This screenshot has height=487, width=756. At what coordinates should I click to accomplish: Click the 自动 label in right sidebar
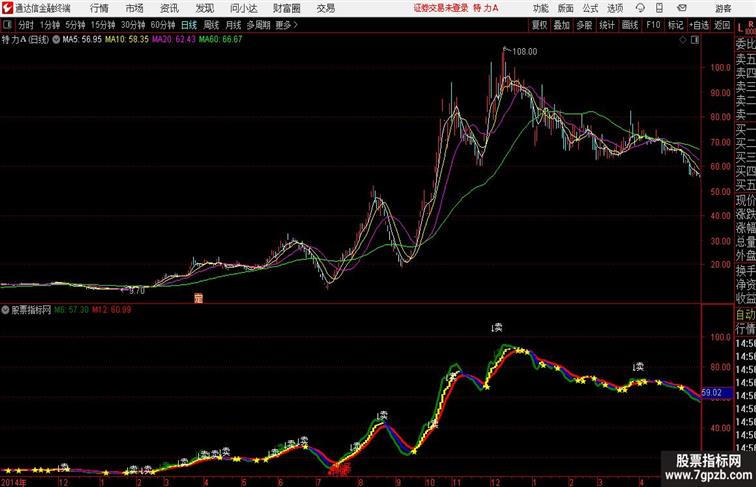click(745, 315)
